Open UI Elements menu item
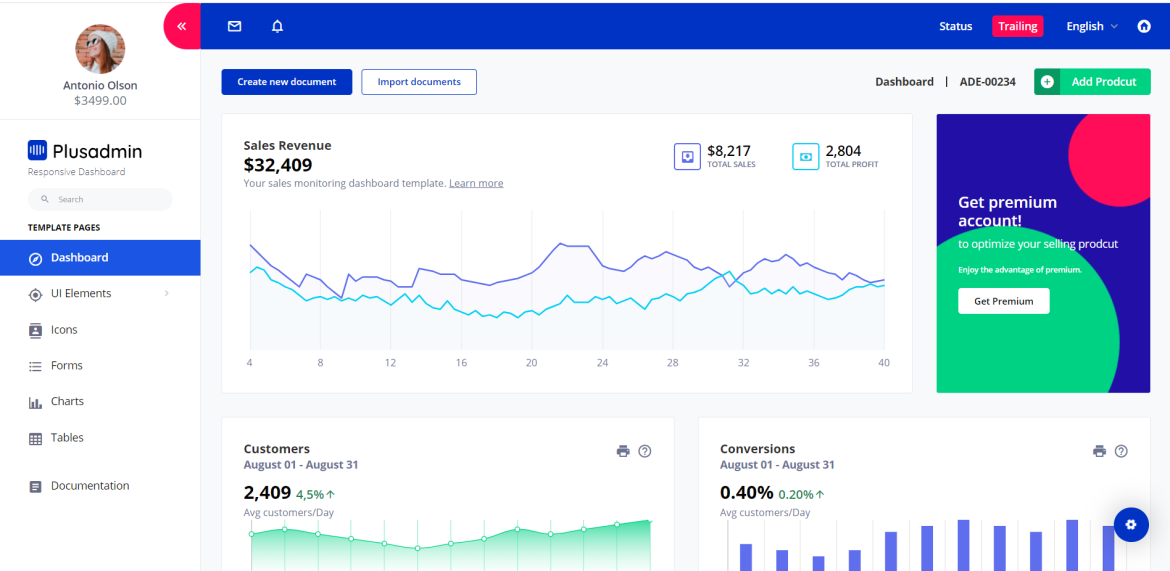1170x571 pixels. pos(100,293)
